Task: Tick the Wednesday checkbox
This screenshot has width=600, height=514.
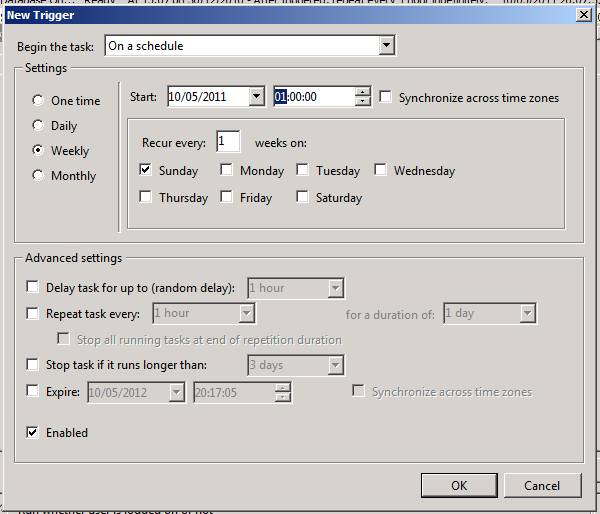Action: 381,171
